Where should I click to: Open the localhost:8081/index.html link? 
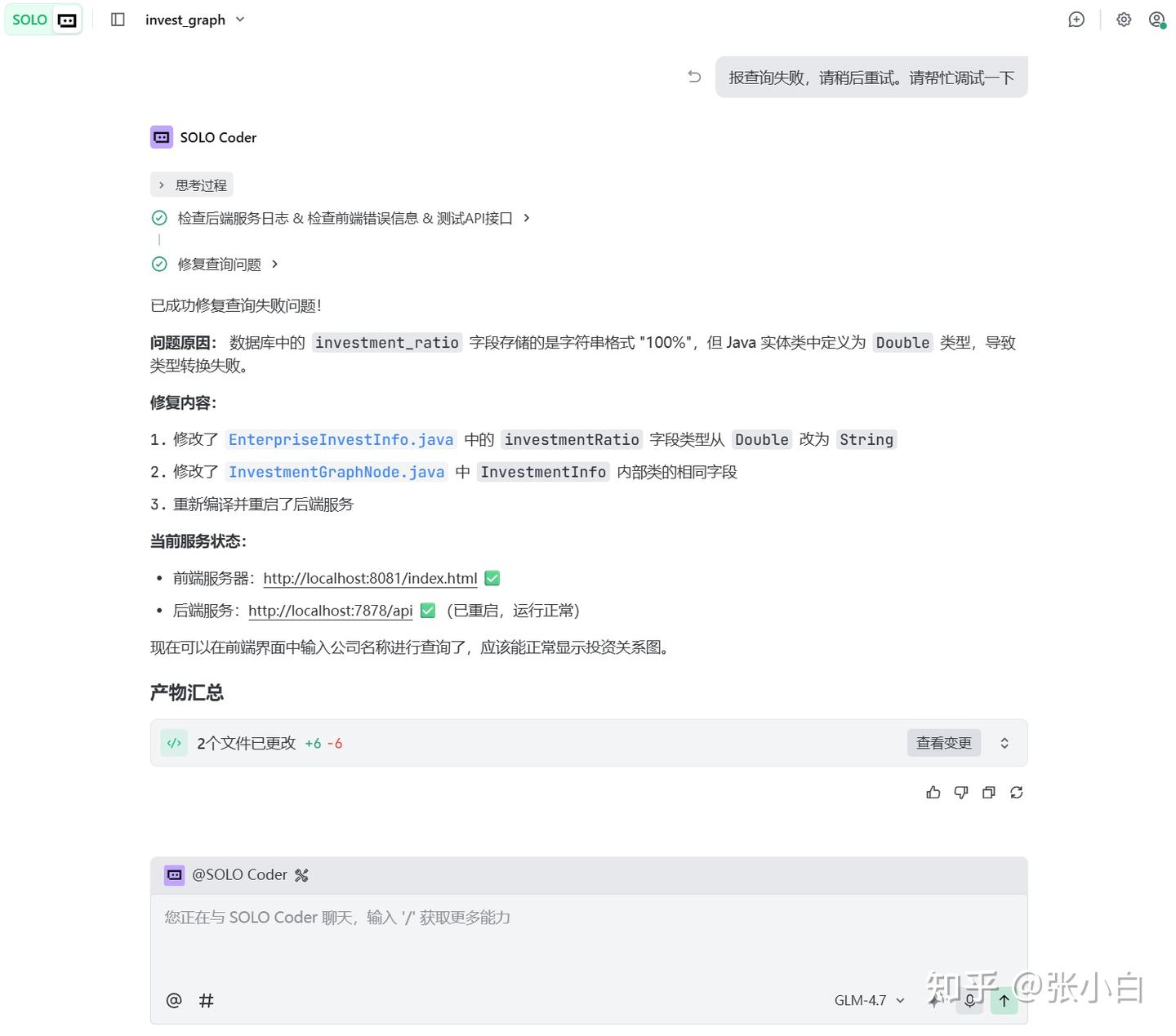click(370, 578)
